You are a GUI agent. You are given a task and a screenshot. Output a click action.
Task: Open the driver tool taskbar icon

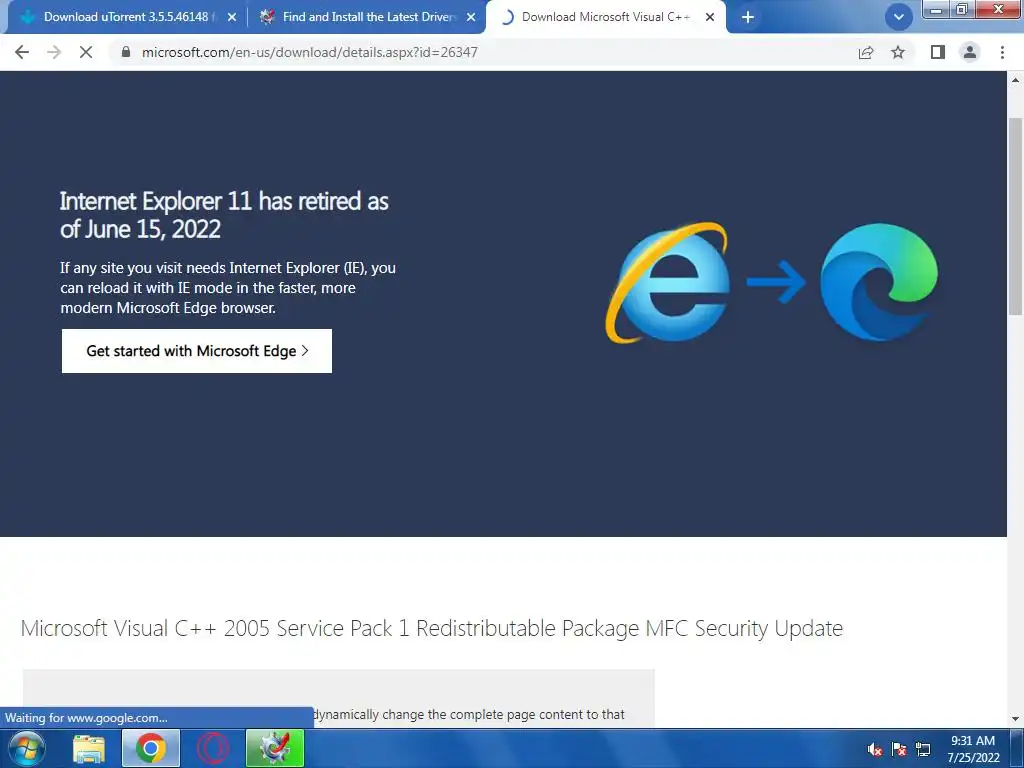pyautogui.click(x=275, y=748)
